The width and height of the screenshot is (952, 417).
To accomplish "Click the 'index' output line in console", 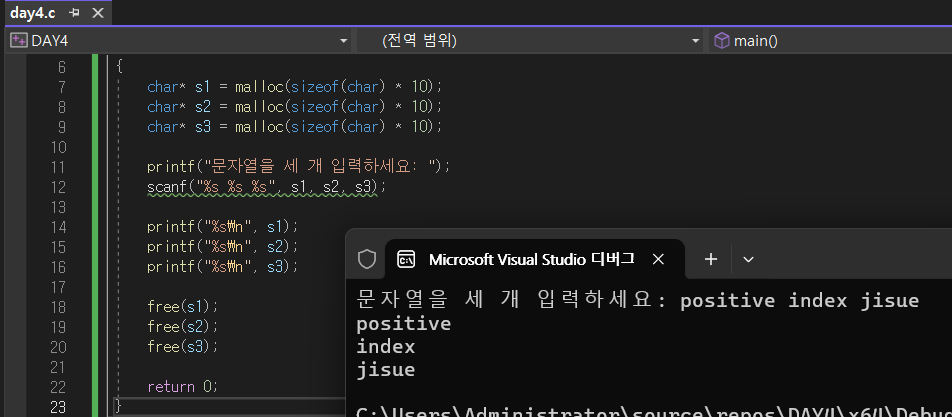I will [386, 347].
